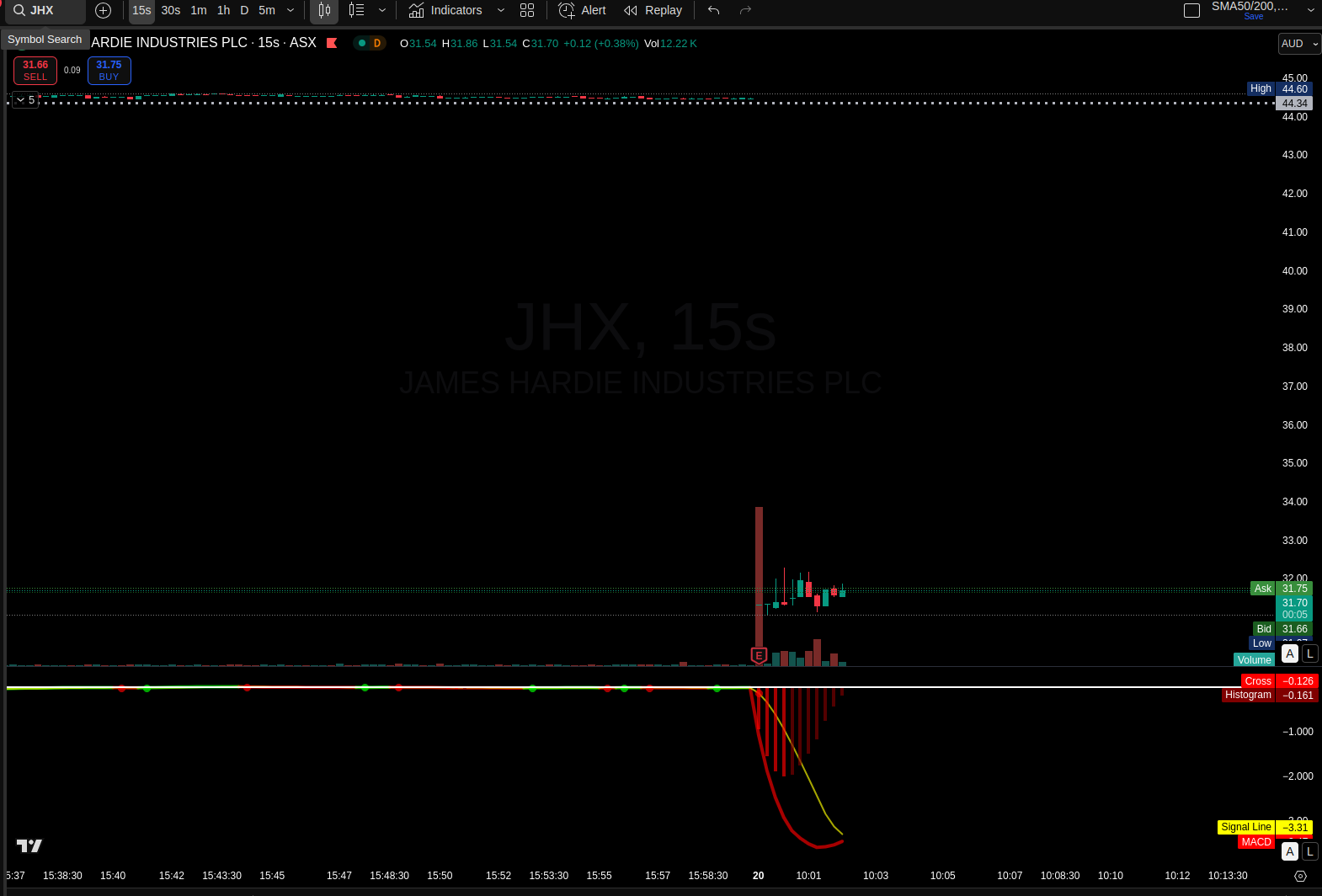Expand the collapsed indicators legend showing 5
Screen dimensions: 1322x896
25,100
